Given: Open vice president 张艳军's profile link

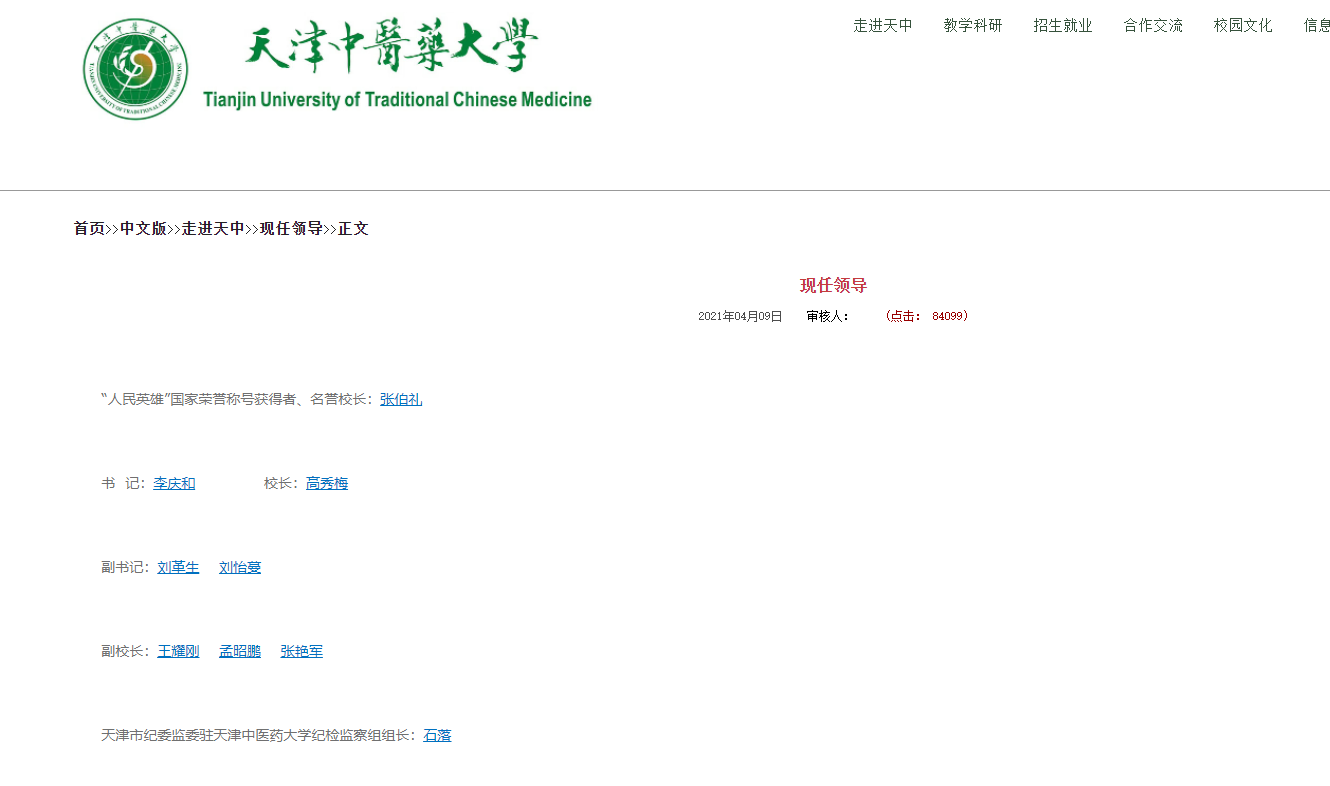Looking at the screenshot, I should [301, 652].
